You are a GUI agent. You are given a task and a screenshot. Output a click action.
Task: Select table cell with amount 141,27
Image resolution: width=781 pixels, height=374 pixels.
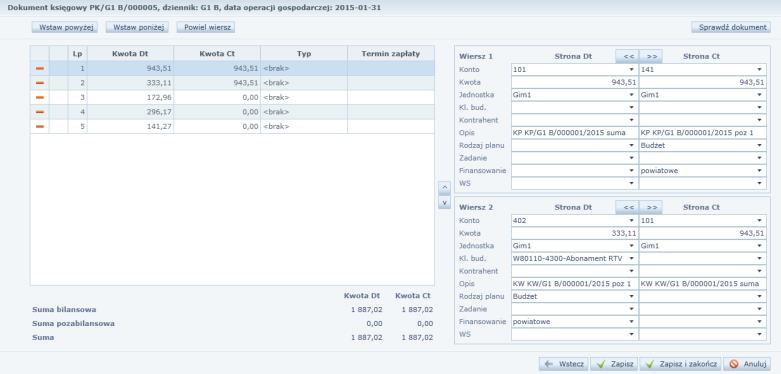tap(130, 126)
